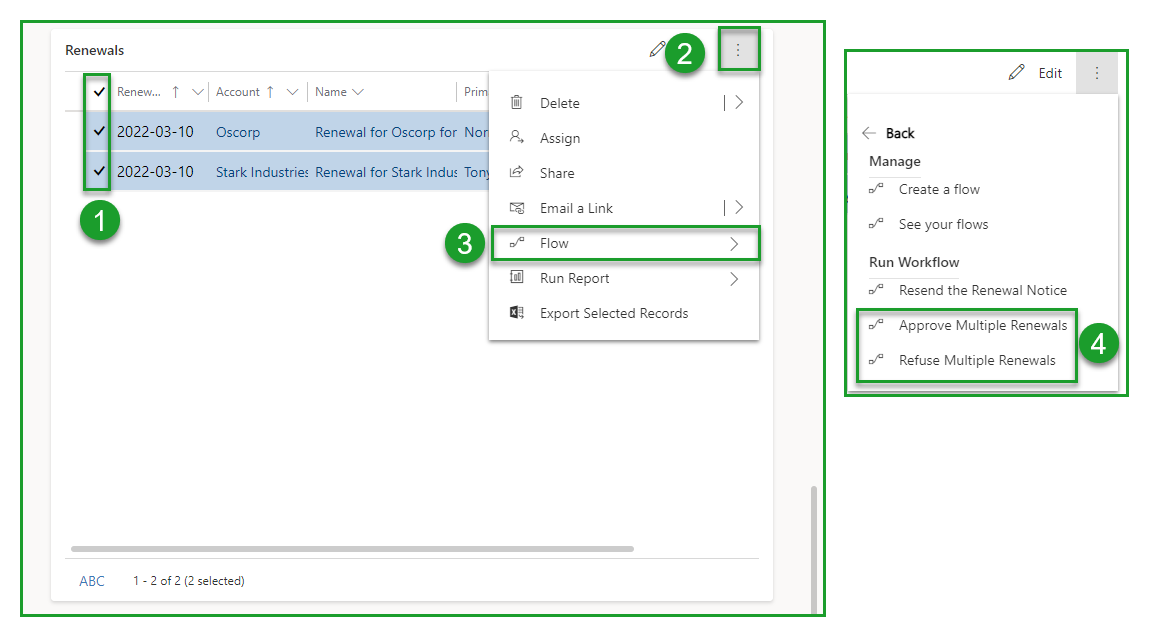Viewport: 1149px width, 636px height.
Task: Open the Name column dropdown arrow
Action: 358,92
